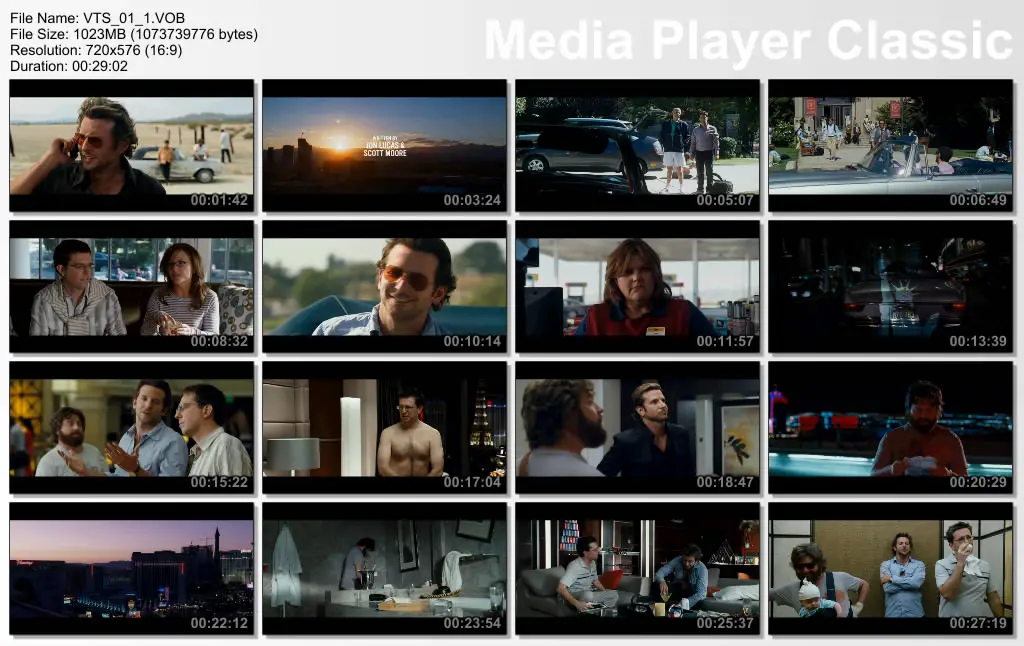The height and width of the screenshot is (646, 1024).
Task: Open the thumbnail stamped 00:11:57
Action: [x=637, y=287]
